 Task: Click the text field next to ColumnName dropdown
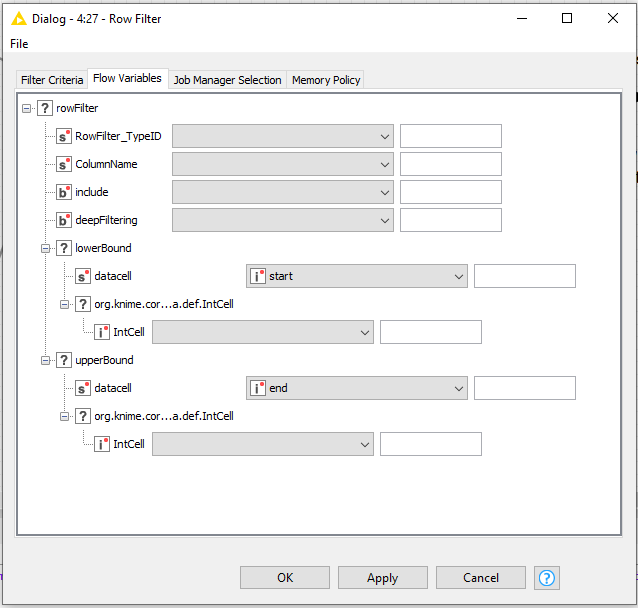[x=450, y=164]
